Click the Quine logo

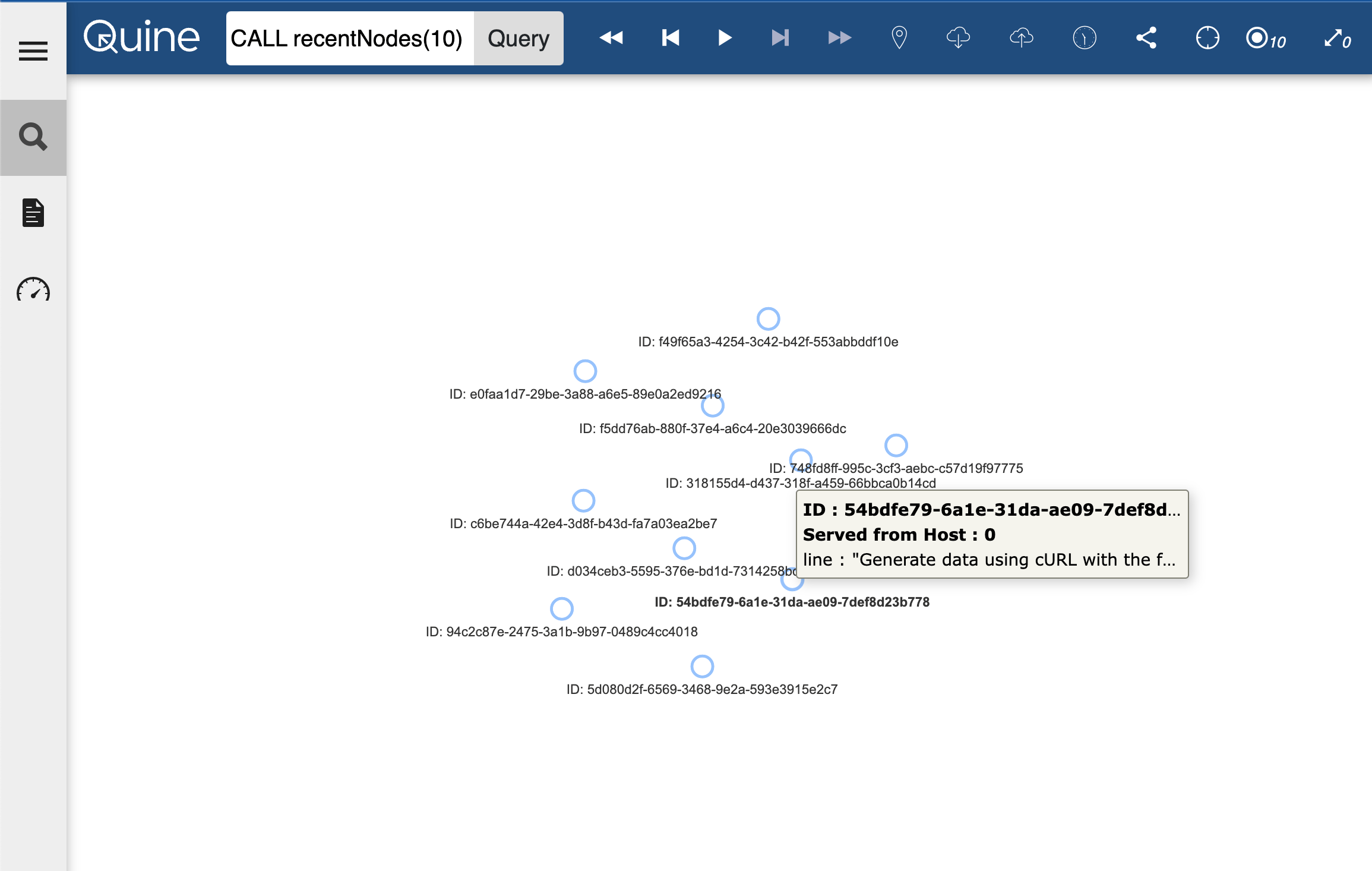click(141, 38)
